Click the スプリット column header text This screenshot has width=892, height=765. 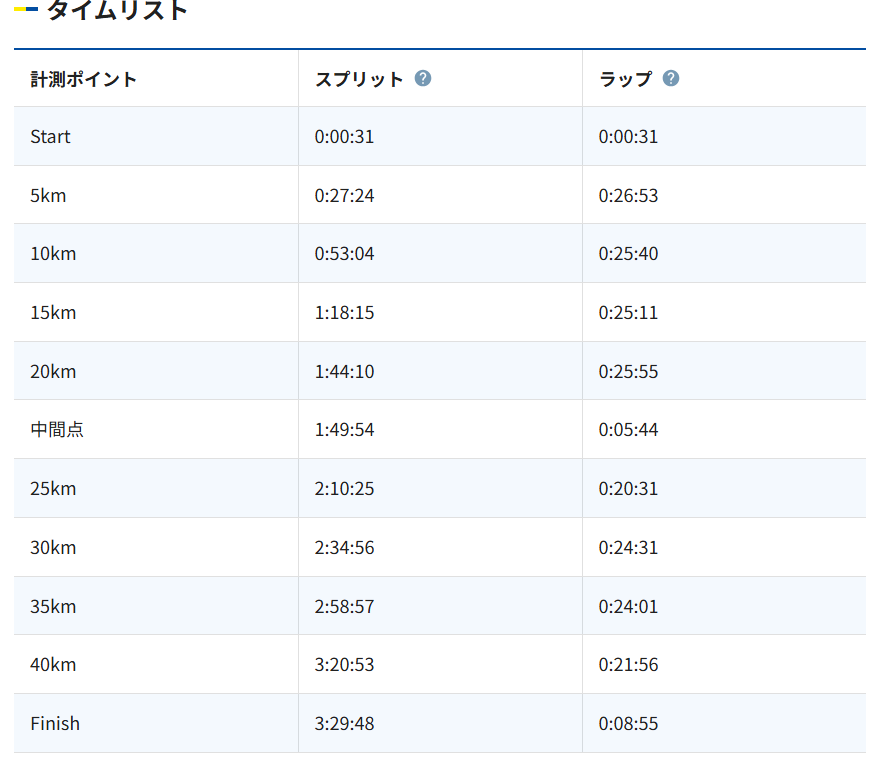point(359,79)
